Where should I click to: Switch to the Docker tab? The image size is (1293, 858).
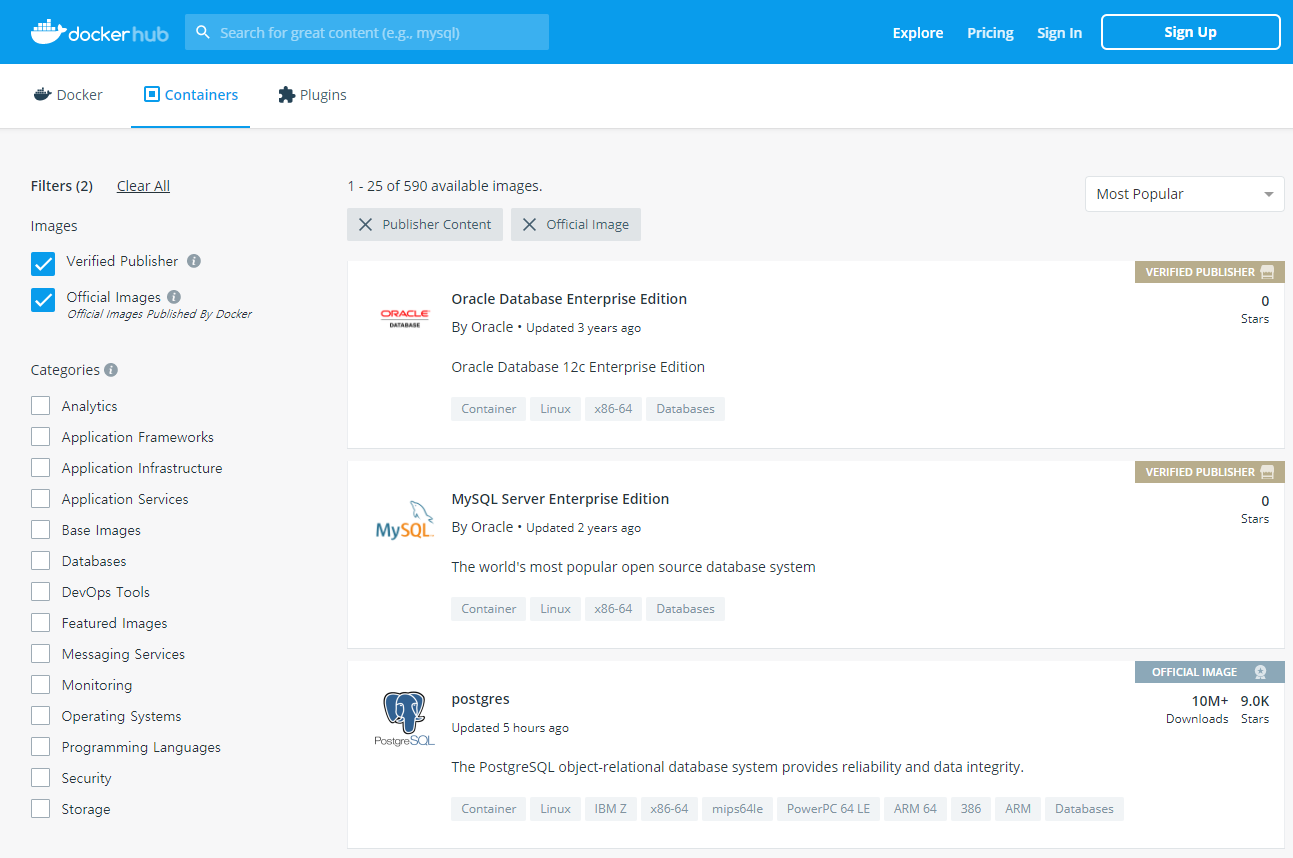pyautogui.click(x=68, y=95)
